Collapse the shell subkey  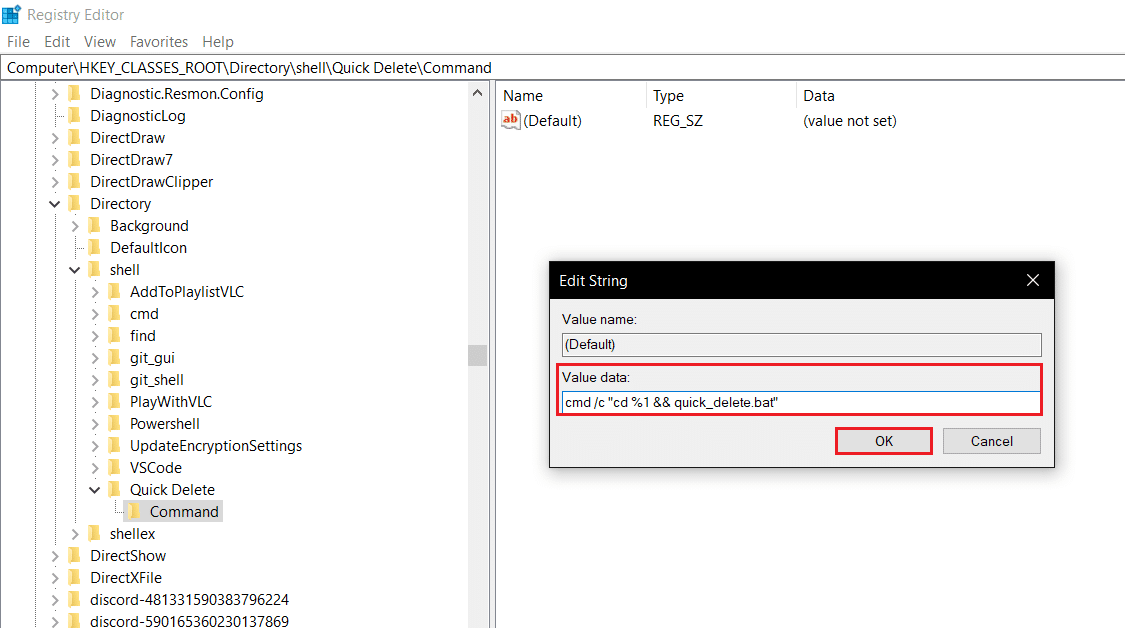point(75,270)
